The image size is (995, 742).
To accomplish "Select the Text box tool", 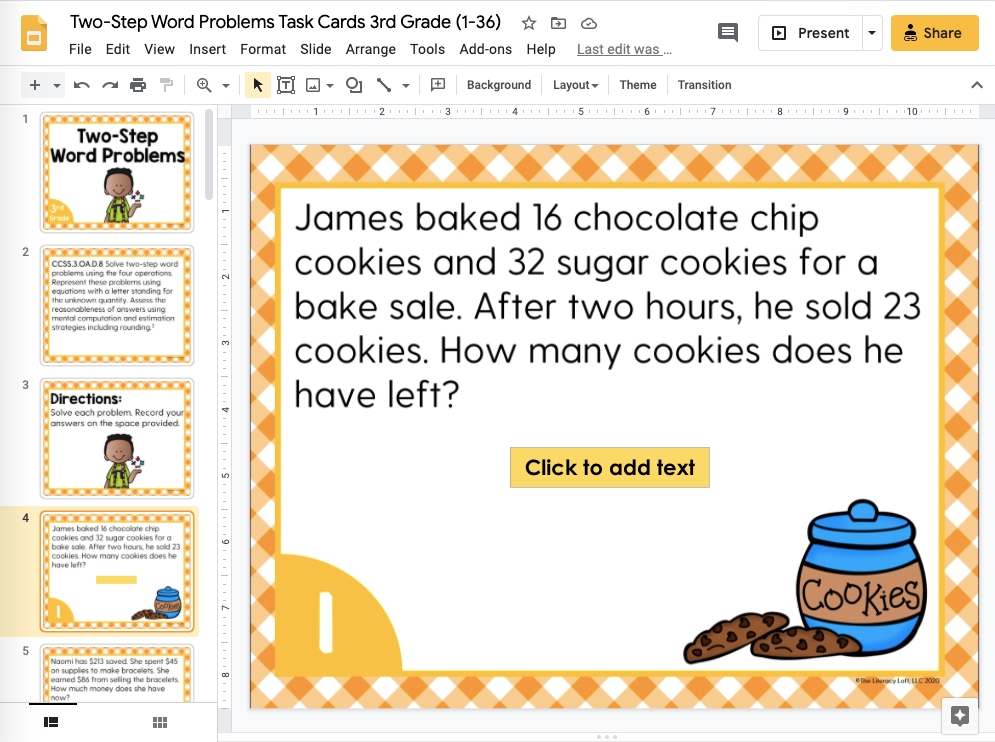I will (x=286, y=85).
